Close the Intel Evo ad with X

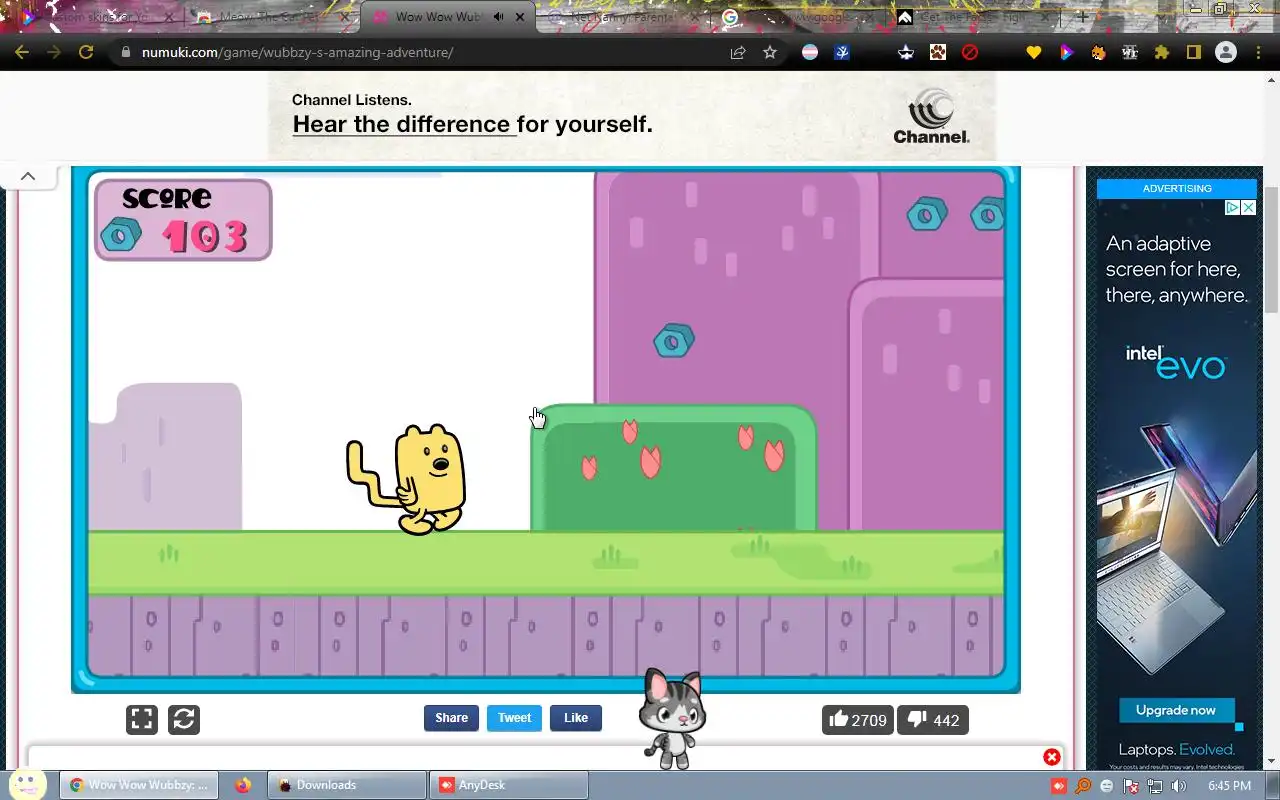coord(1248,208)
